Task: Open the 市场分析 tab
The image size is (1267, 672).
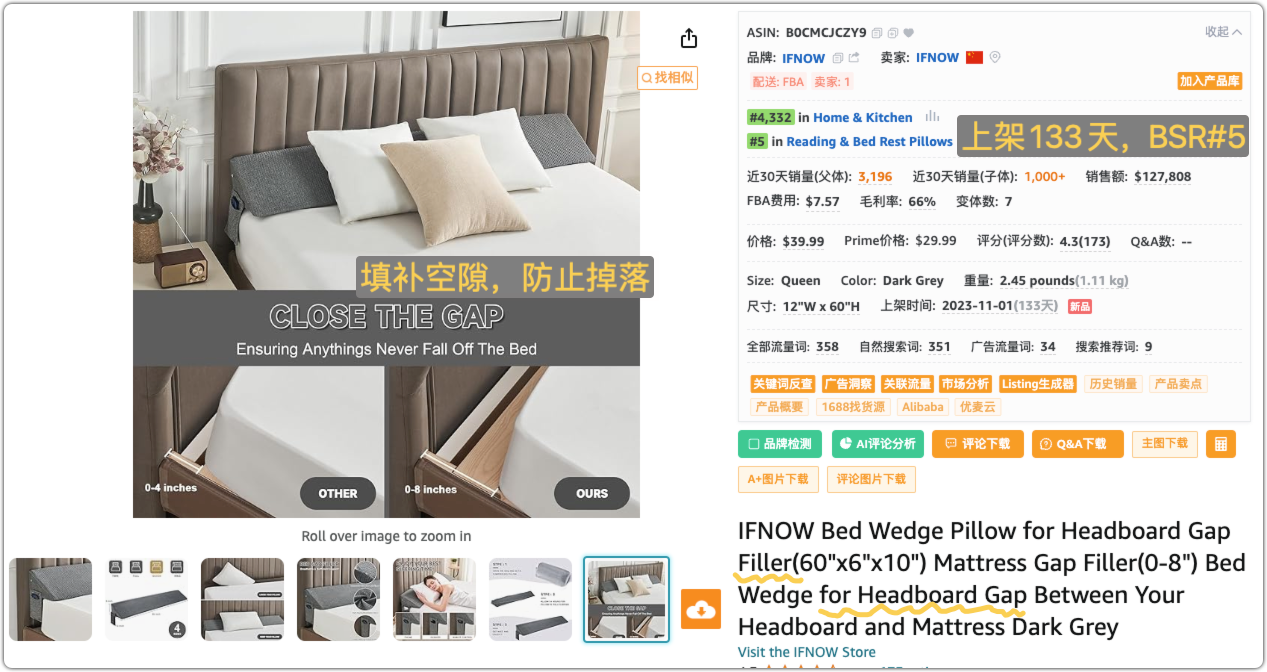Action: point(966,384)
